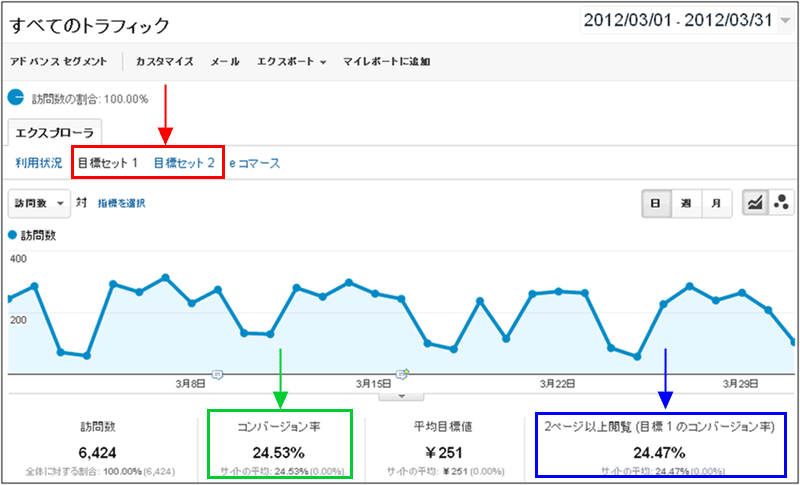The width and height of the screenshot is (800, 485).
Task: Click the blue segment circle beside 訪問数の割合
Action: click(16, 98)
